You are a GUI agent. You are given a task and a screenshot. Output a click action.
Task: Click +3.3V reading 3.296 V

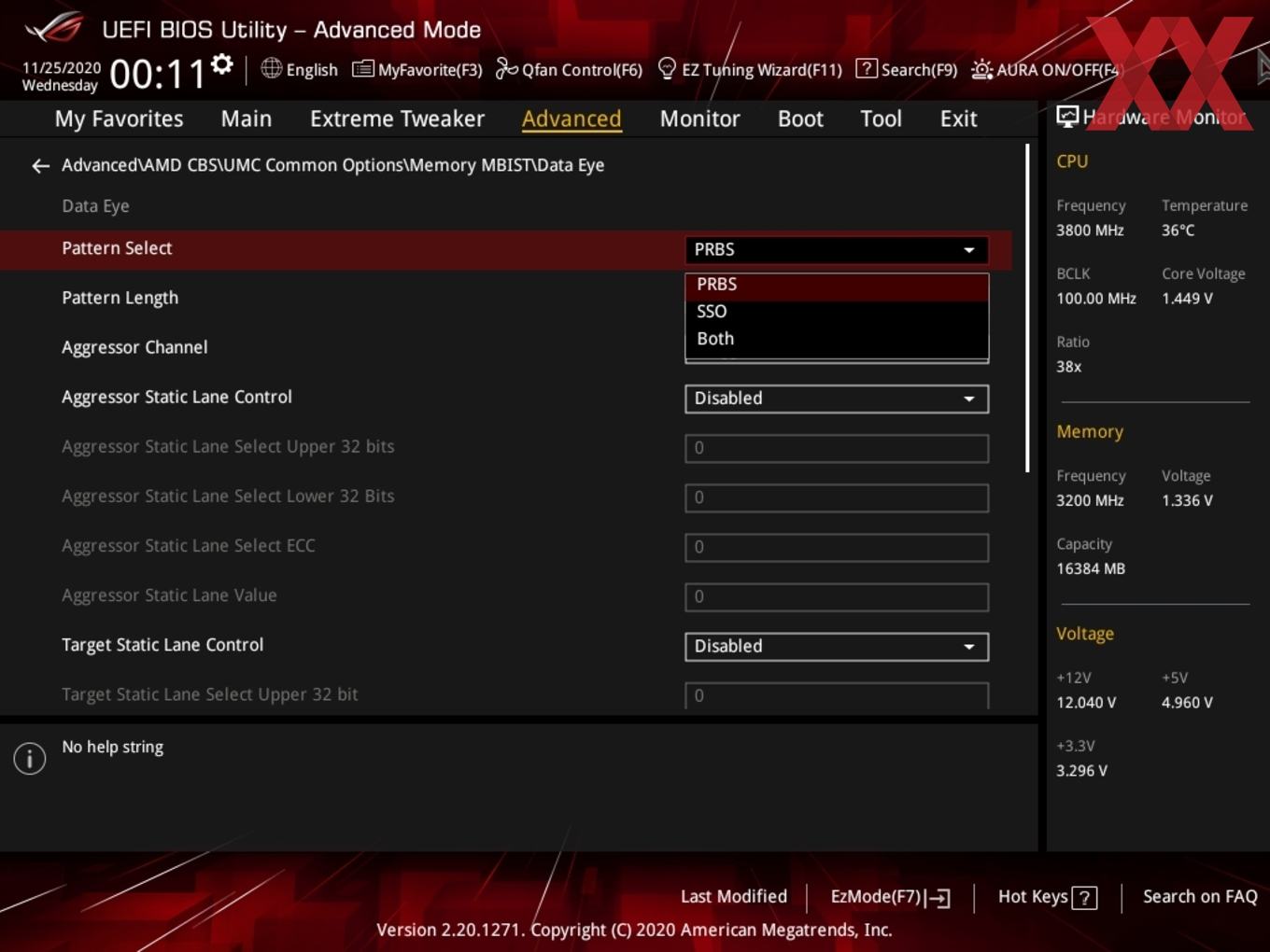coord(1081,771)
